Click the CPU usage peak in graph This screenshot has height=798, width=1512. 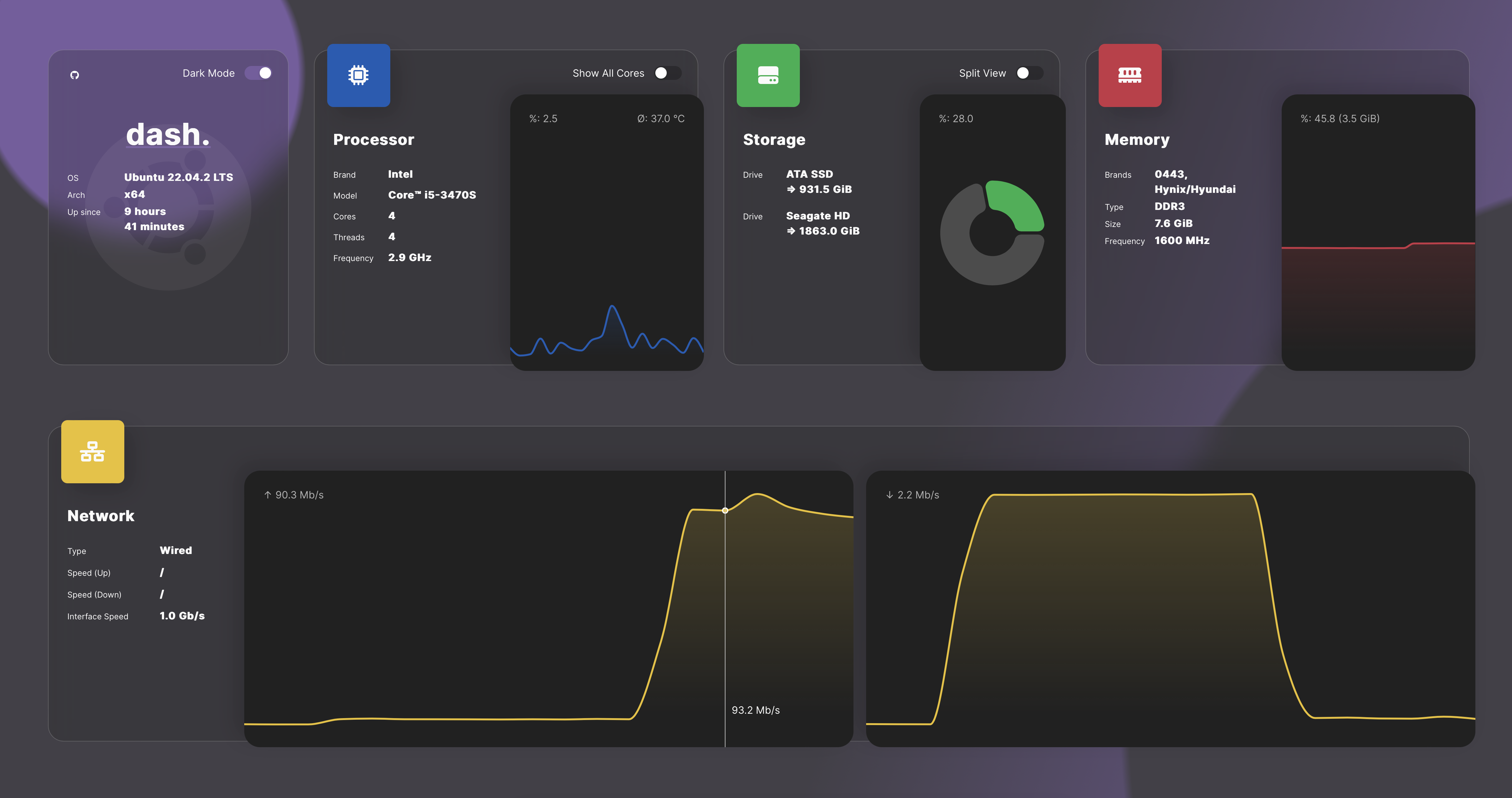click(x=612, y=307)
